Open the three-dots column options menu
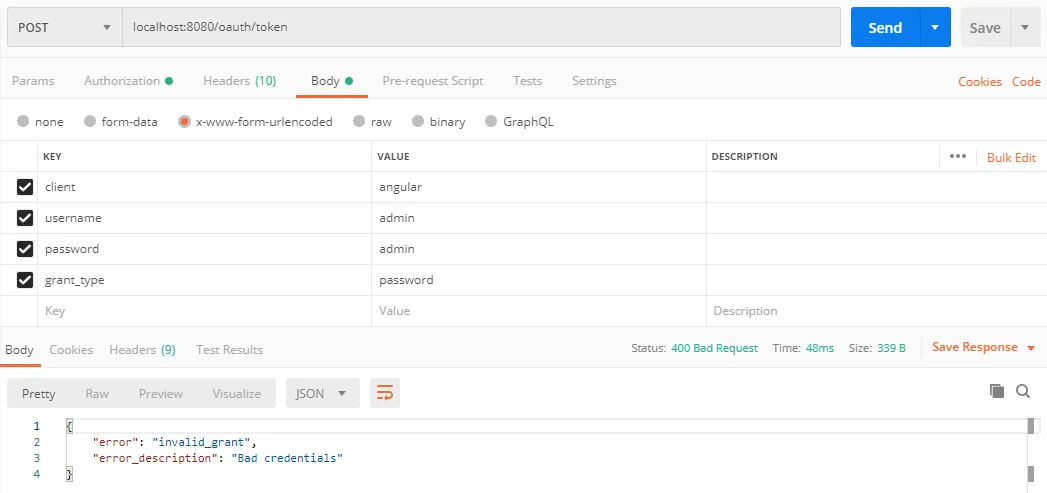 tap(958, 157)
